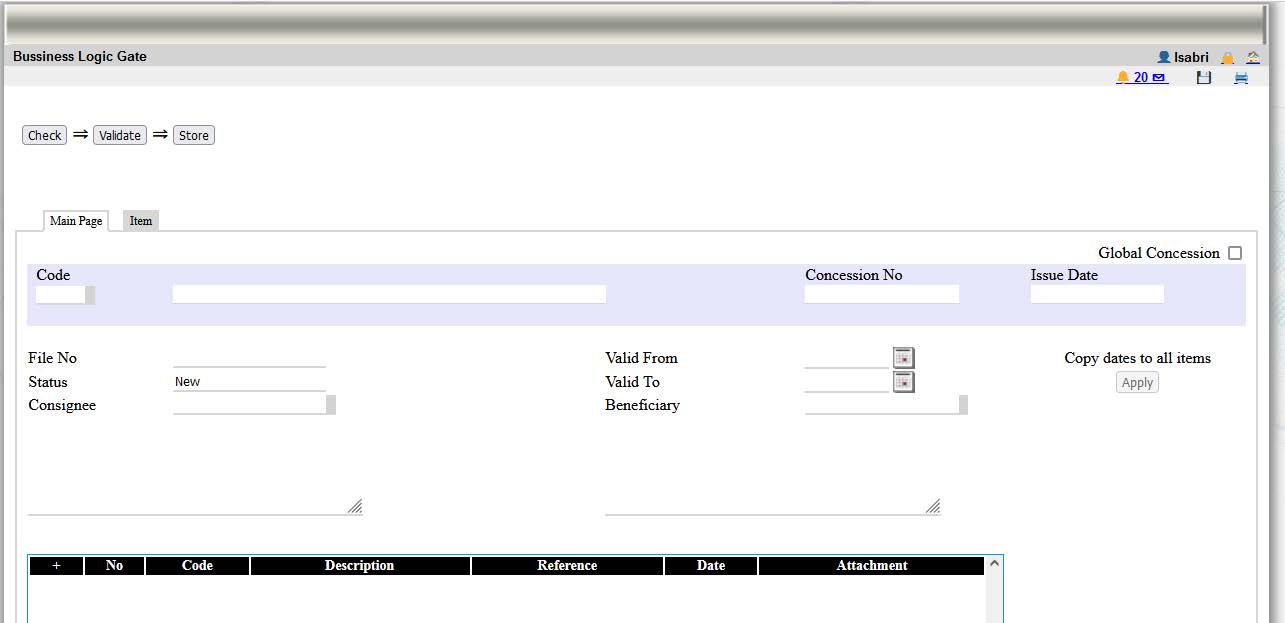
Task: Click the plus header to add table row
Action: tap(56, 566)
